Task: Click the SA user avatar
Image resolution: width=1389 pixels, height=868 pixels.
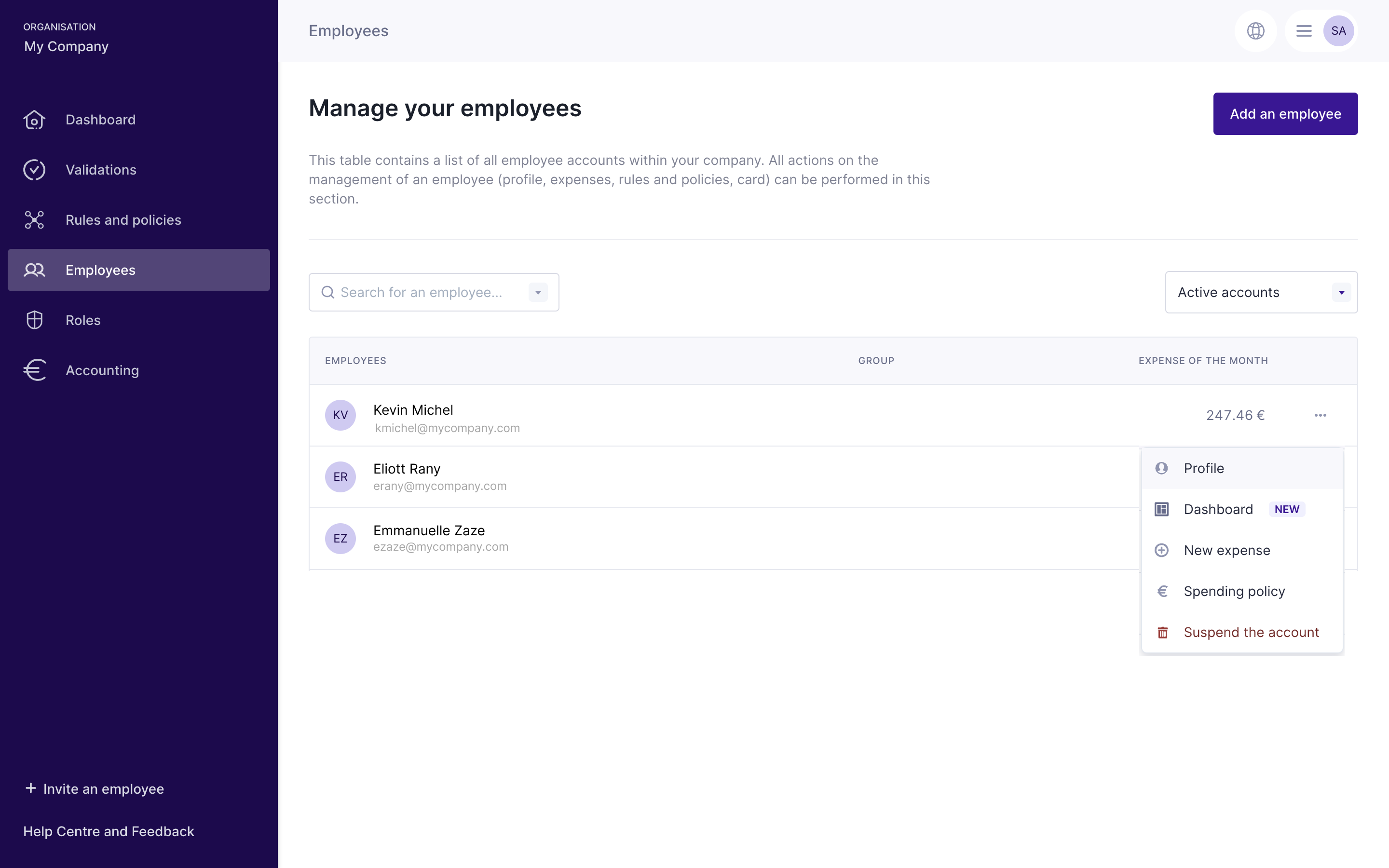Action: tap(1338, 31)
